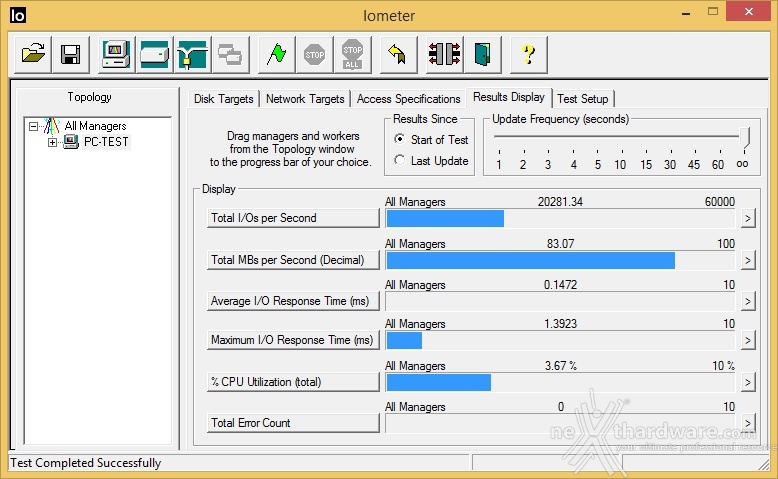Click Total Error Count button

(x=293, y=423)
